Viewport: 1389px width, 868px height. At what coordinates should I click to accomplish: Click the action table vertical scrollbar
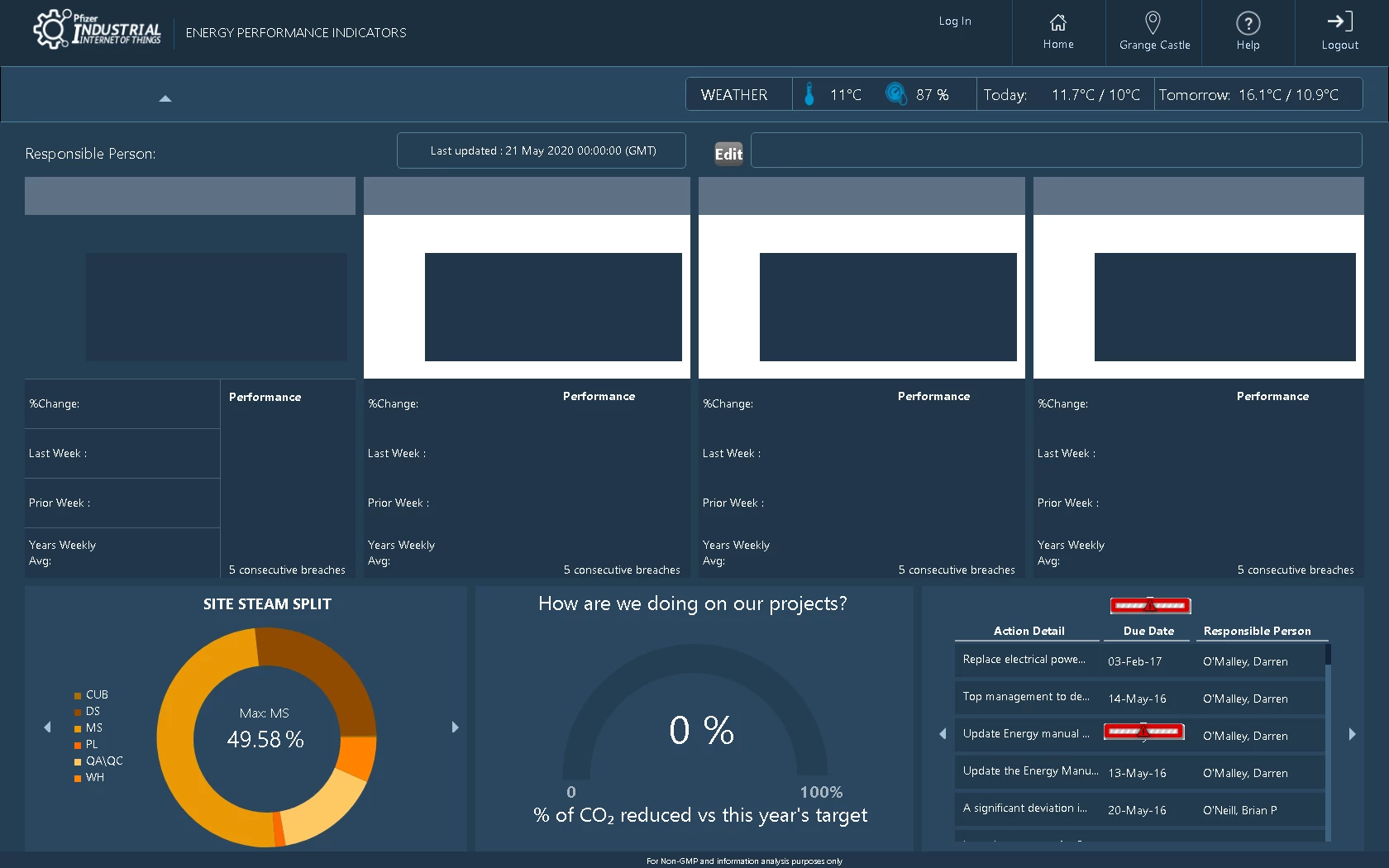1328,742
